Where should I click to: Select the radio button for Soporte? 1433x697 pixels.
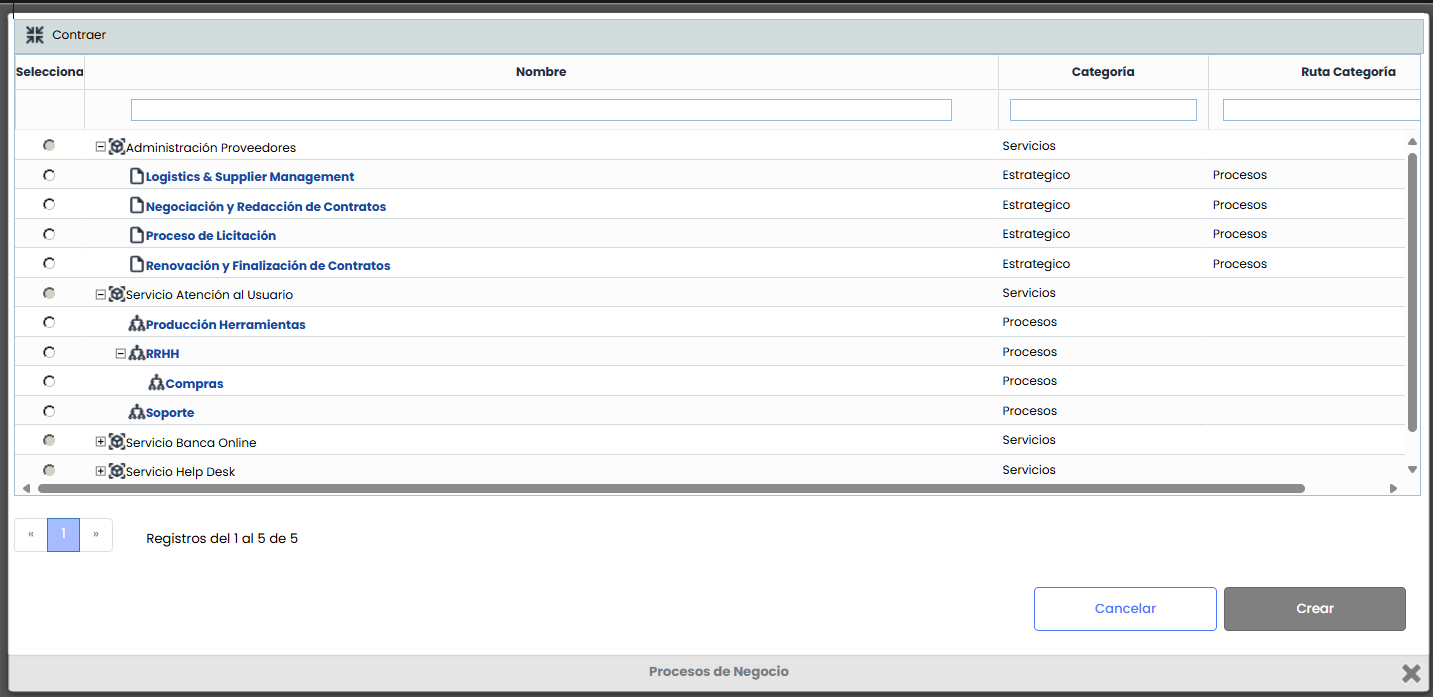[49, 411]
